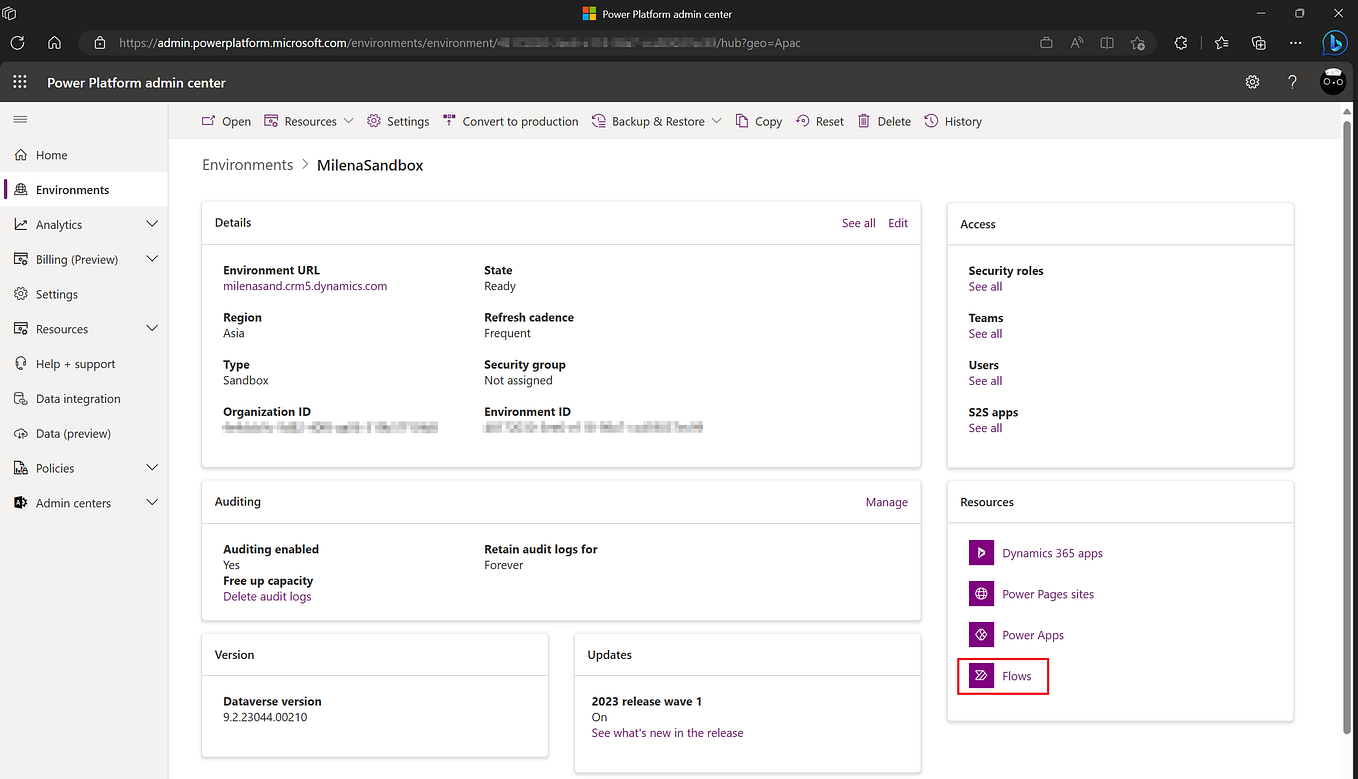The width and height of the screenshot is (1358, 779).
Task: Click the Delete audit logs link
Action: coord(267,597)
